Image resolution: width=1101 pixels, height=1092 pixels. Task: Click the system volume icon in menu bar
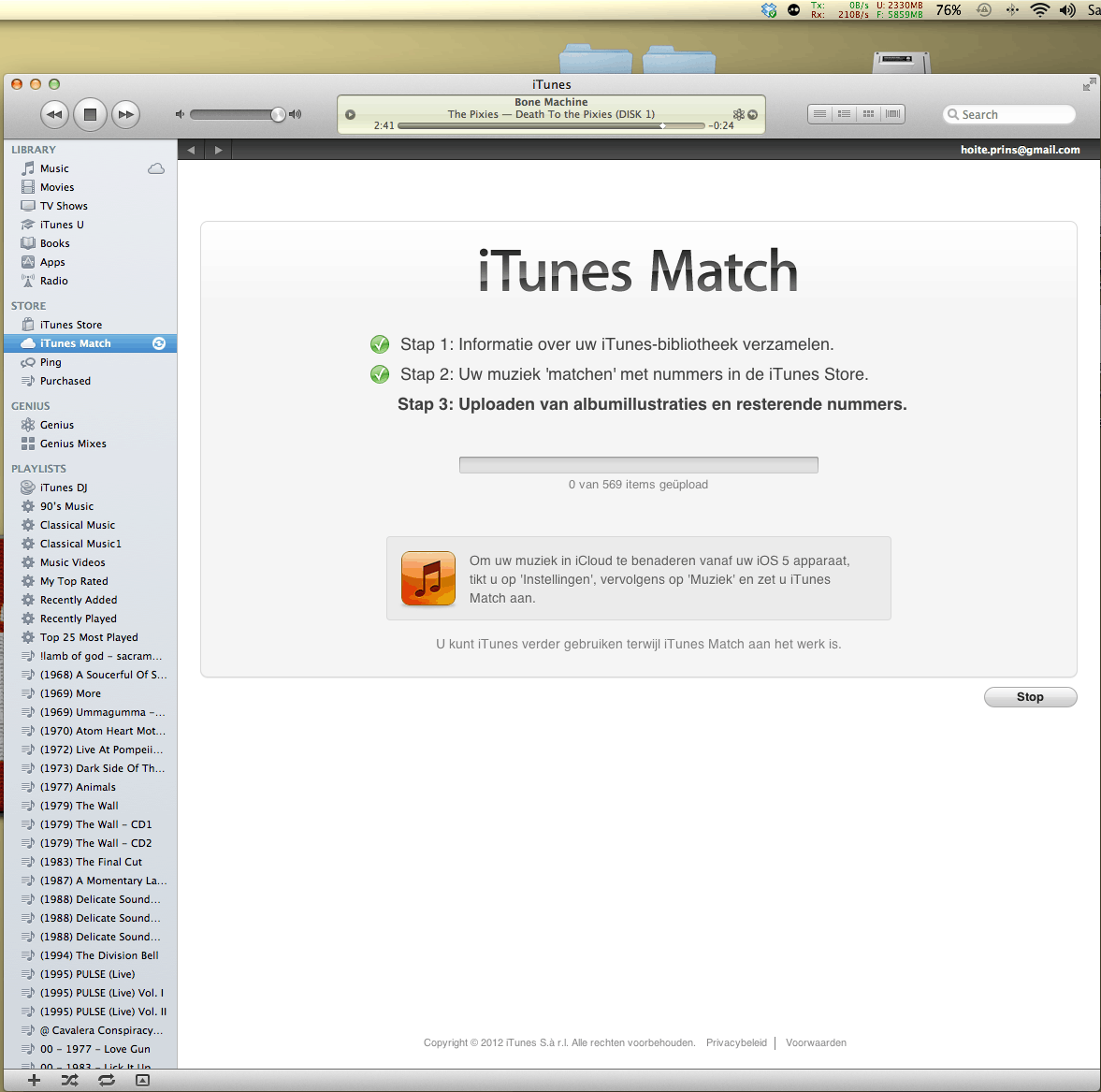point(1067,10)
